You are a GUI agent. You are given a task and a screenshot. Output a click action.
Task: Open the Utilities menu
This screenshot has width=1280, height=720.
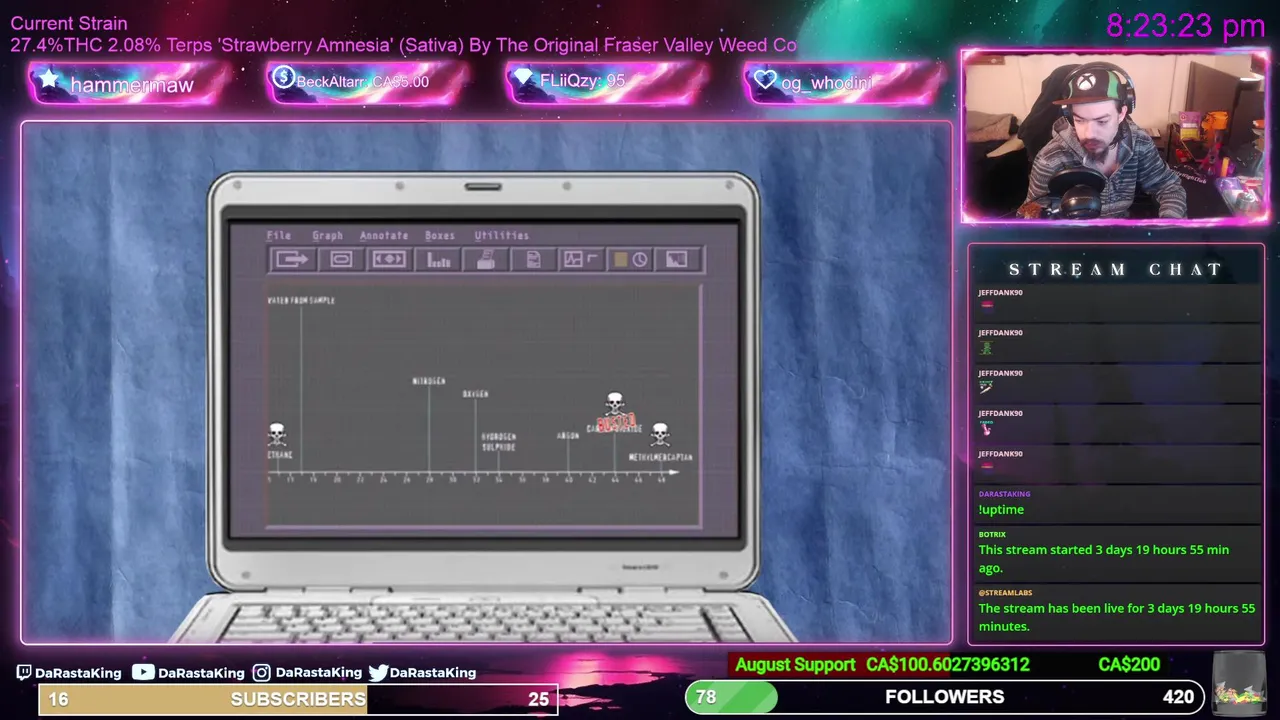[501, 236]
